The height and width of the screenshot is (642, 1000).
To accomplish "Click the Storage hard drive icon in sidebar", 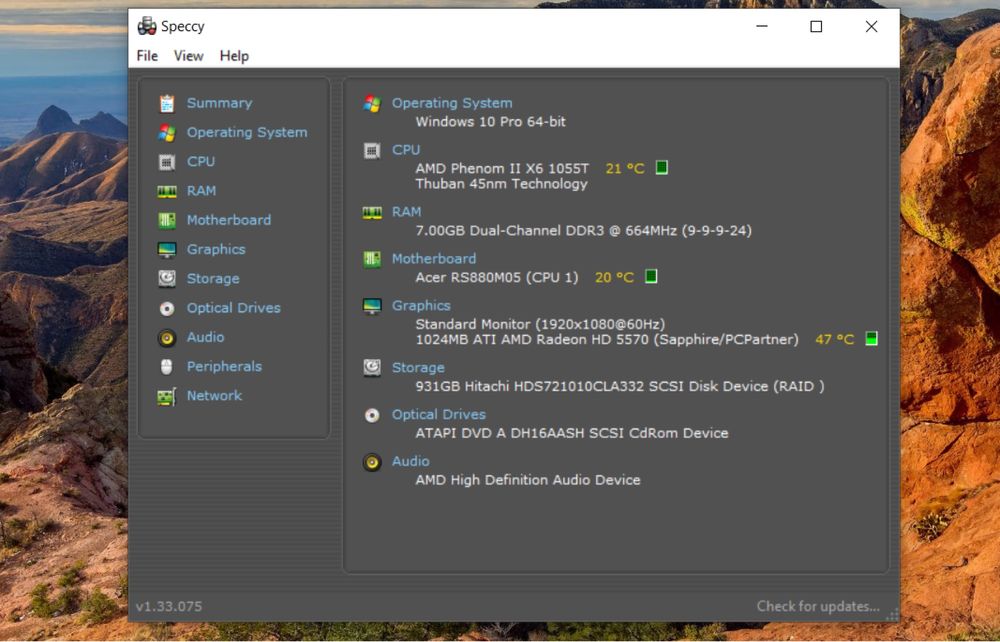I will coord(166,279).
